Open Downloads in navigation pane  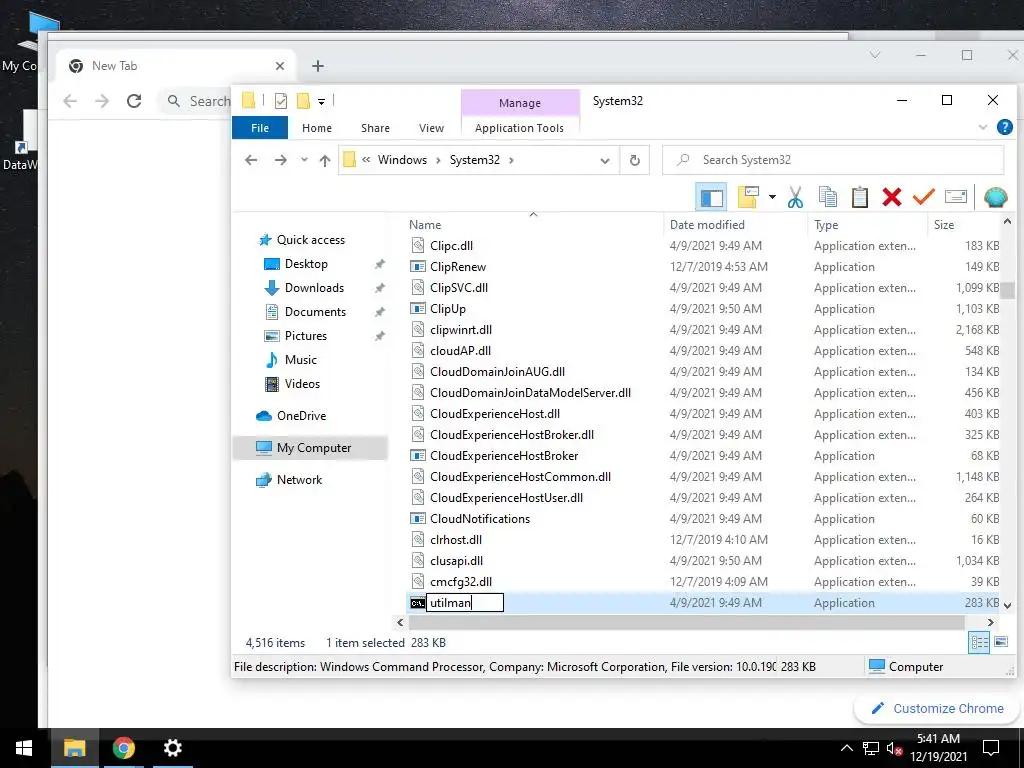click(314, 288)
